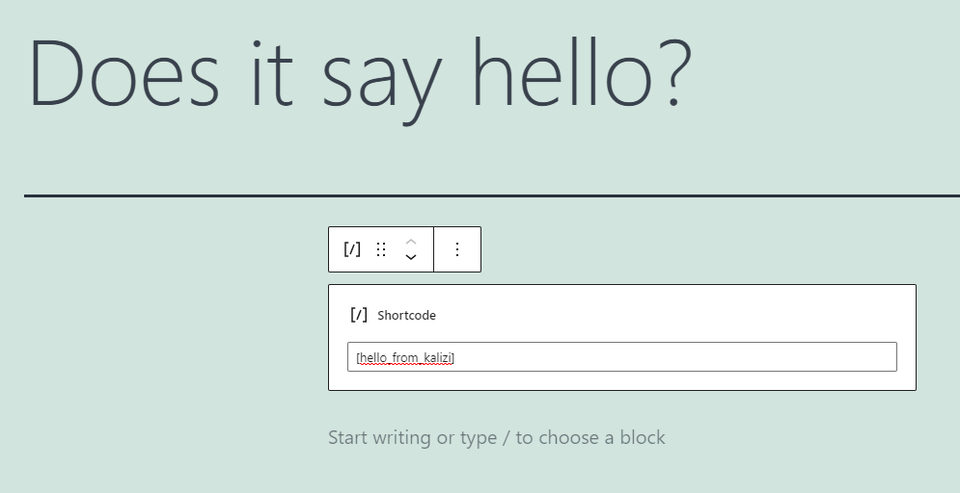Click the word "Does" in the title
960x493 pixels.
[124, 75]
